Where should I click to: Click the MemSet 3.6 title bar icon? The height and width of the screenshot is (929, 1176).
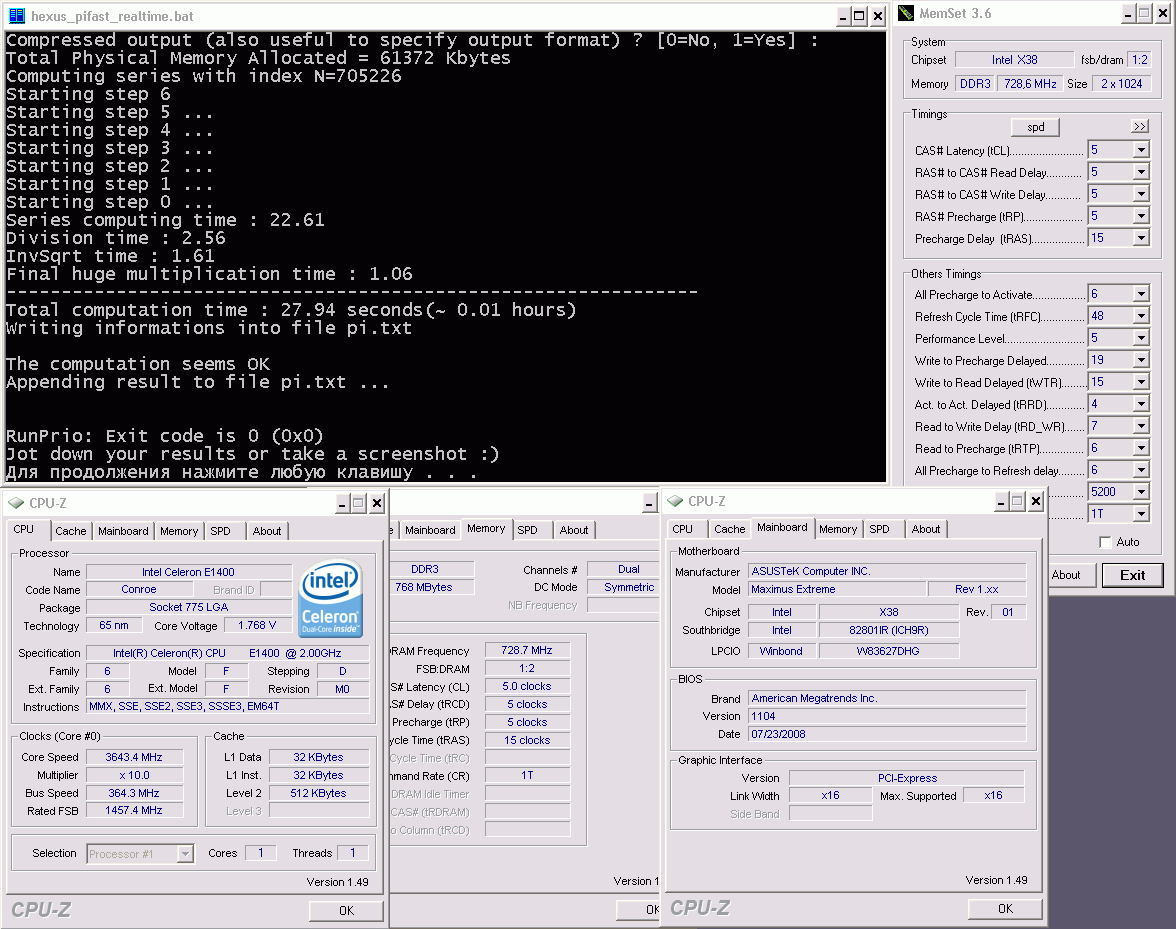click(906, 13)
